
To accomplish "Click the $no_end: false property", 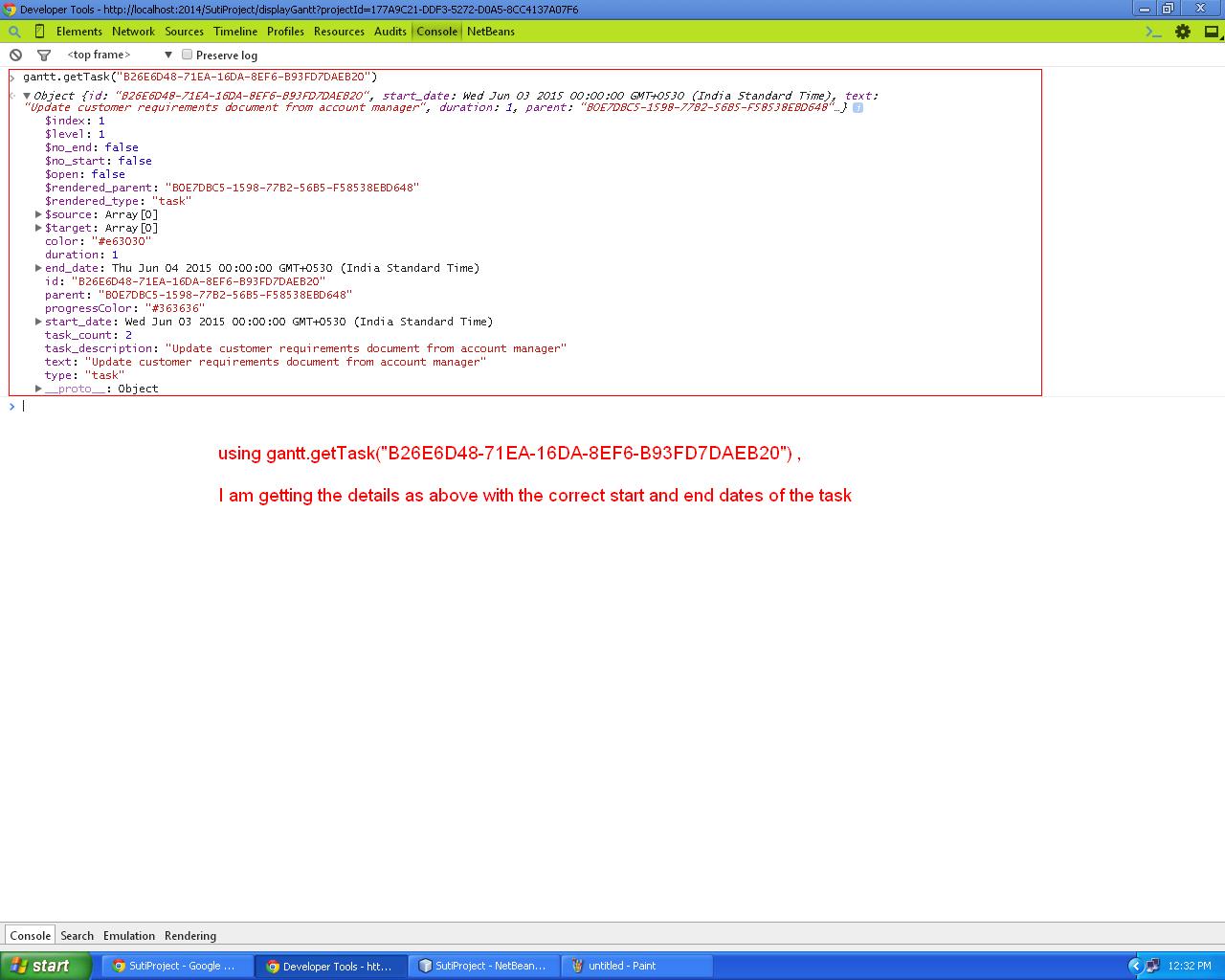I will pos(91,147).
